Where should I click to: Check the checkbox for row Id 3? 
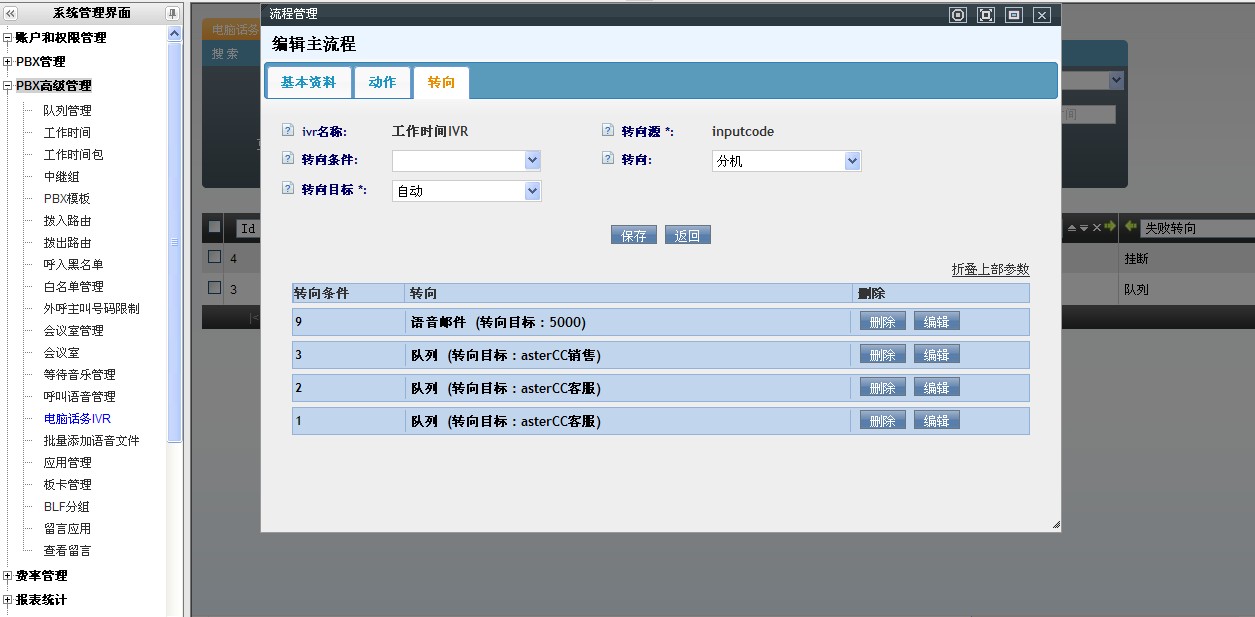click(x=214, y=288)
